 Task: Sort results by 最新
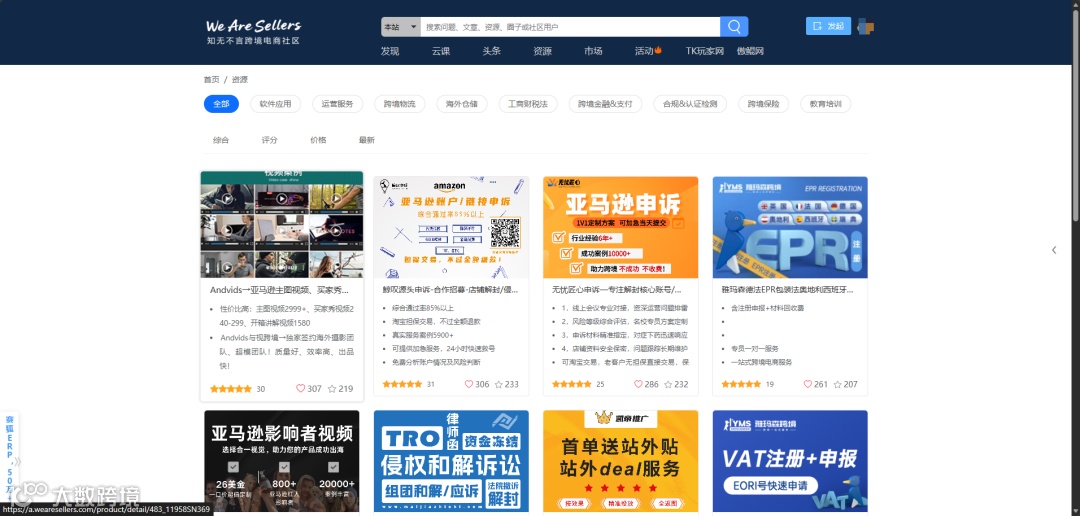pos(366,140)
